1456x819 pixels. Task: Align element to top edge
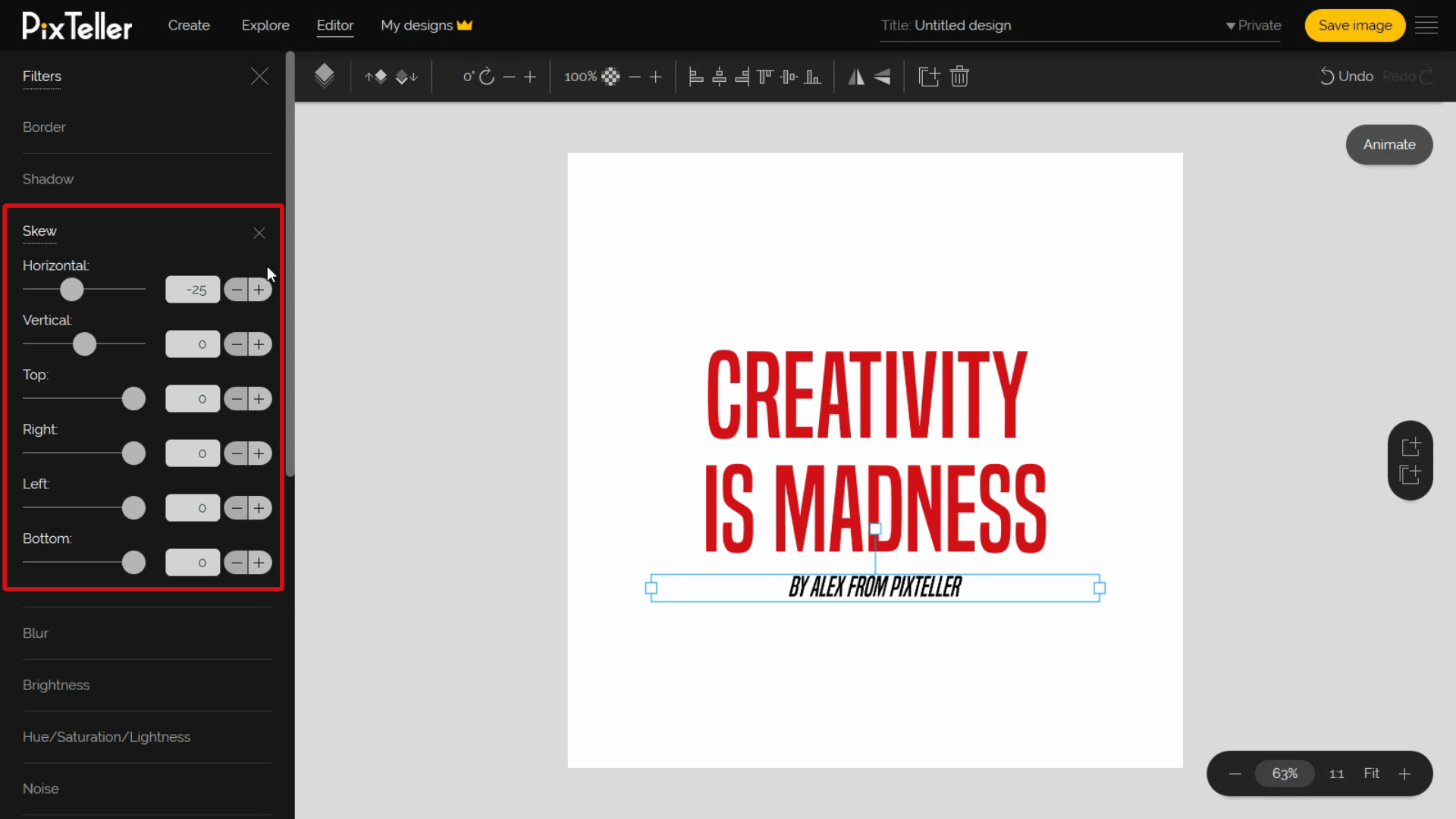765,77
